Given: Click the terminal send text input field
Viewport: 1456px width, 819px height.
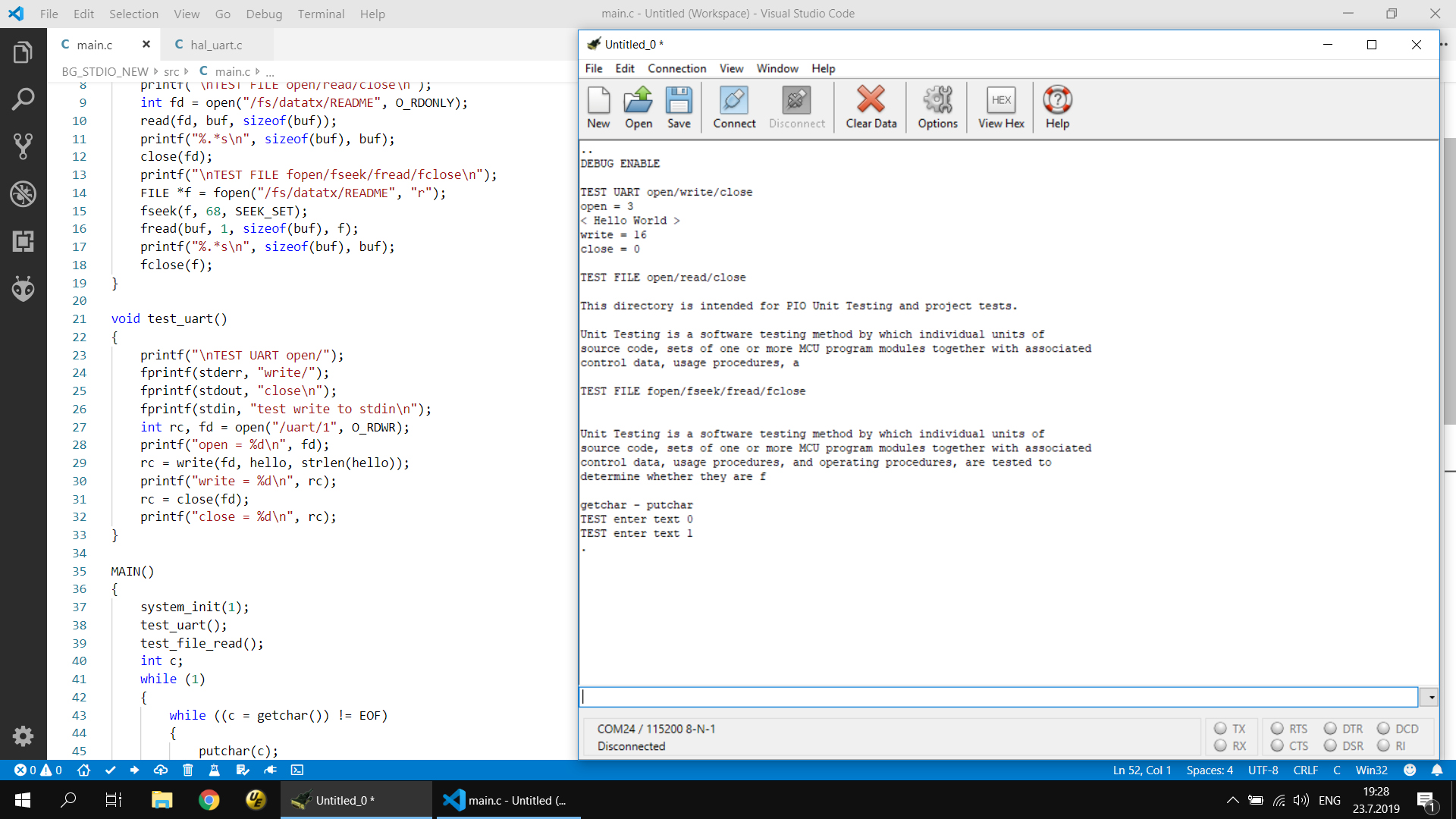Looking at the screenshot, I should click(x=999, y=697).
